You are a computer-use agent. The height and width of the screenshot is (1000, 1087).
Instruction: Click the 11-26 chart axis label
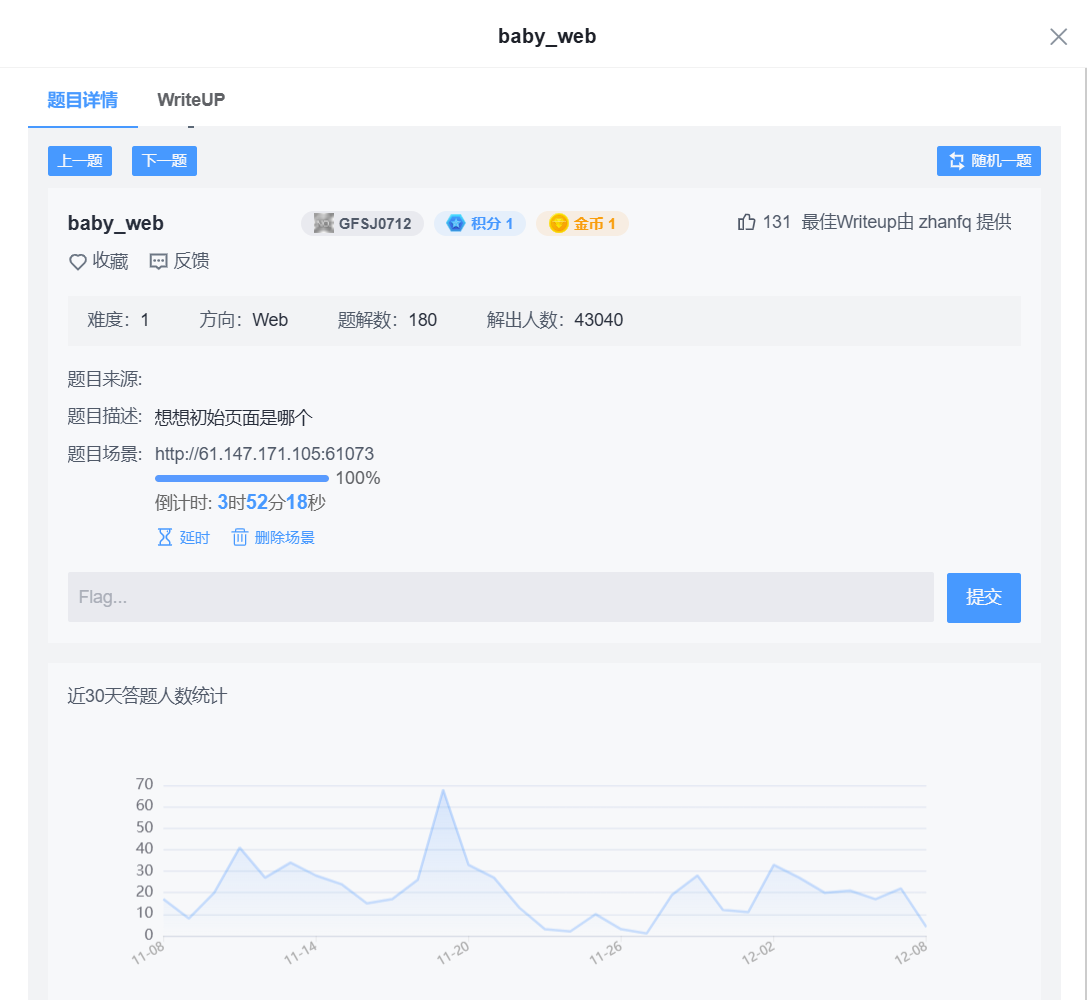(605, 954)
